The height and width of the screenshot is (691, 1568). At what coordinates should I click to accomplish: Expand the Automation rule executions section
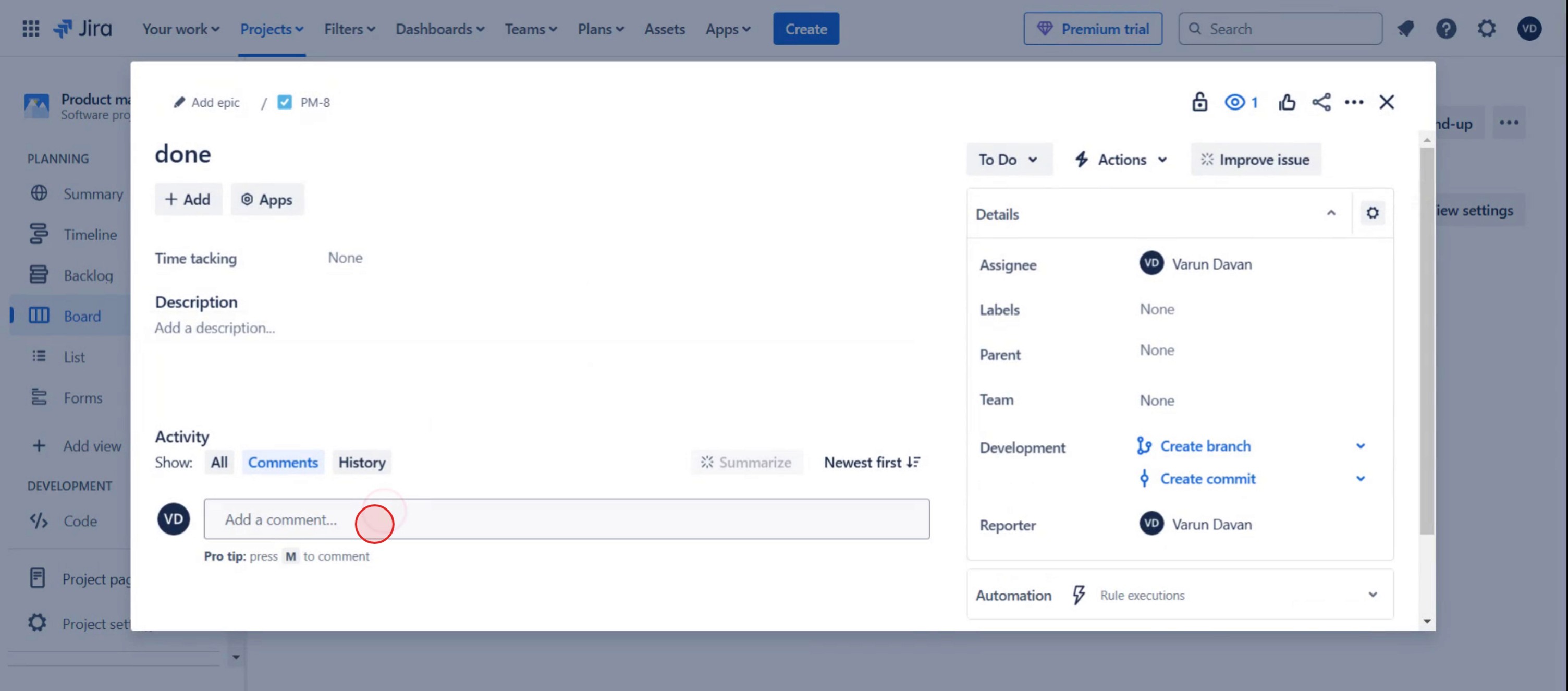pyautogui.click(x=1373, y=595)
